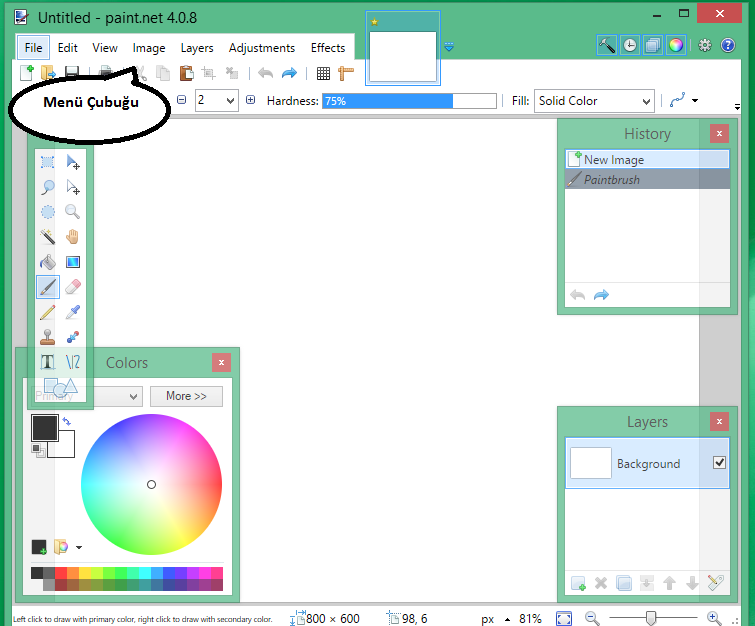This screenshot has height=626, width=755.
Task: Open the brush width dropdown
Action: click(230, 101)
